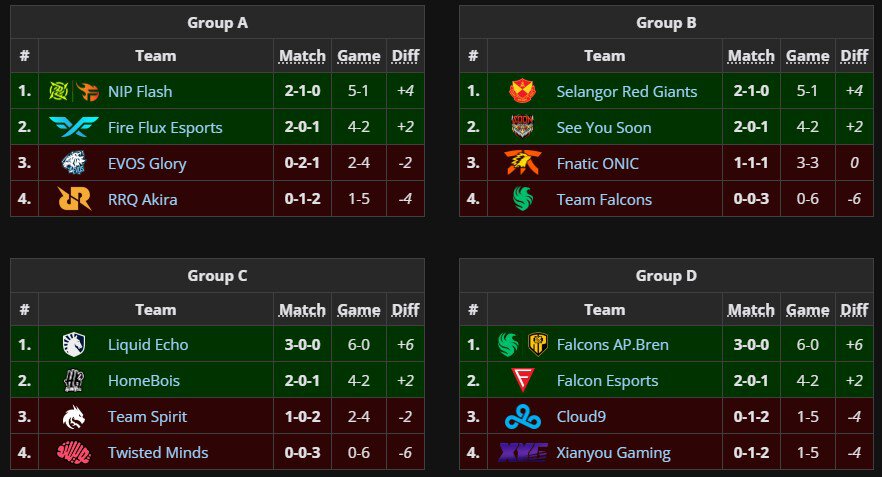Click the Cloud9 blue cloud logo
The height and width of the screenshot is (477, 882).
(x=523, y=417)
